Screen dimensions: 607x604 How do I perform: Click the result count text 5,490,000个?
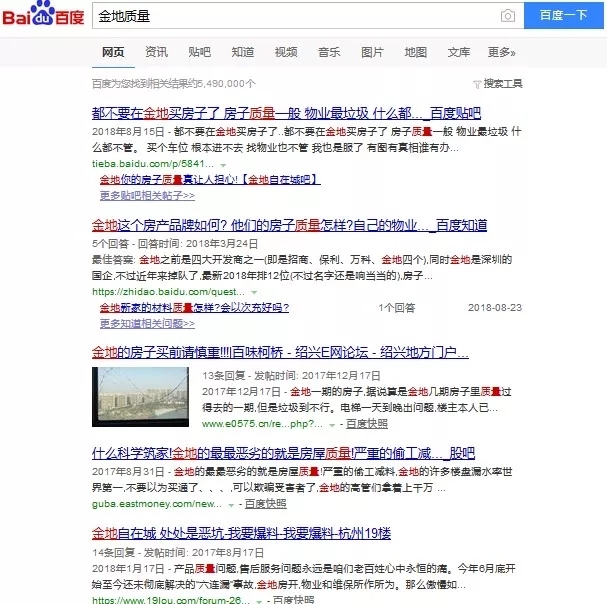(x=173, y=84)
